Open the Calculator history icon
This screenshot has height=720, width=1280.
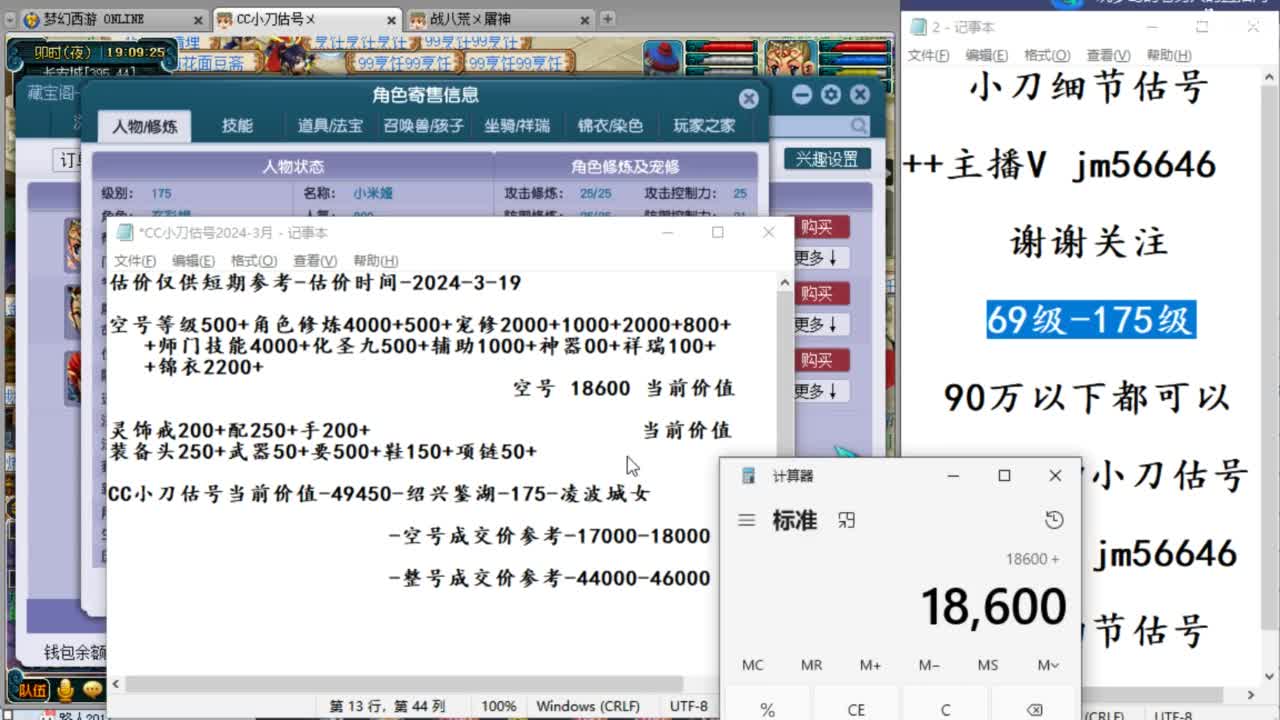(x=1053, y=520)
